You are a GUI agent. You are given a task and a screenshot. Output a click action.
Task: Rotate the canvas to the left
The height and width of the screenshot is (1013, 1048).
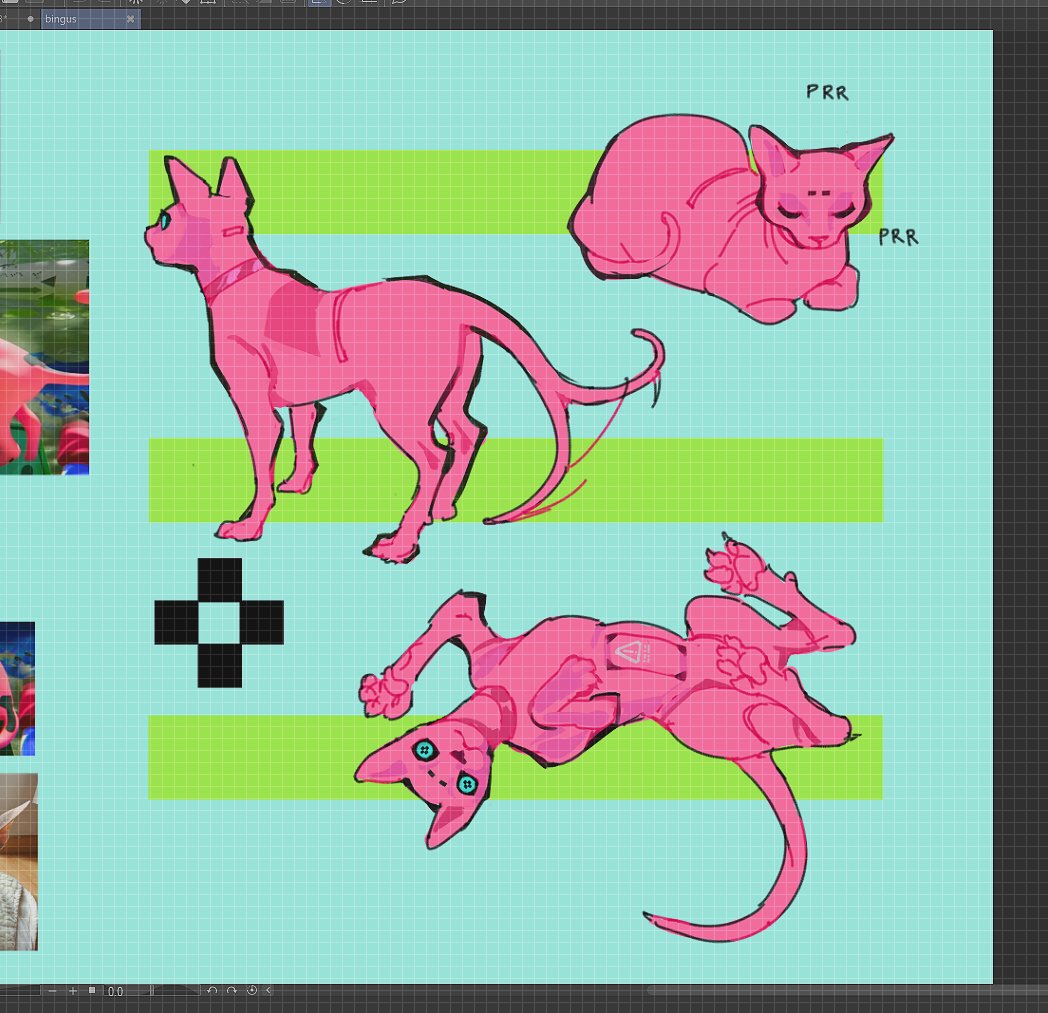212,991
